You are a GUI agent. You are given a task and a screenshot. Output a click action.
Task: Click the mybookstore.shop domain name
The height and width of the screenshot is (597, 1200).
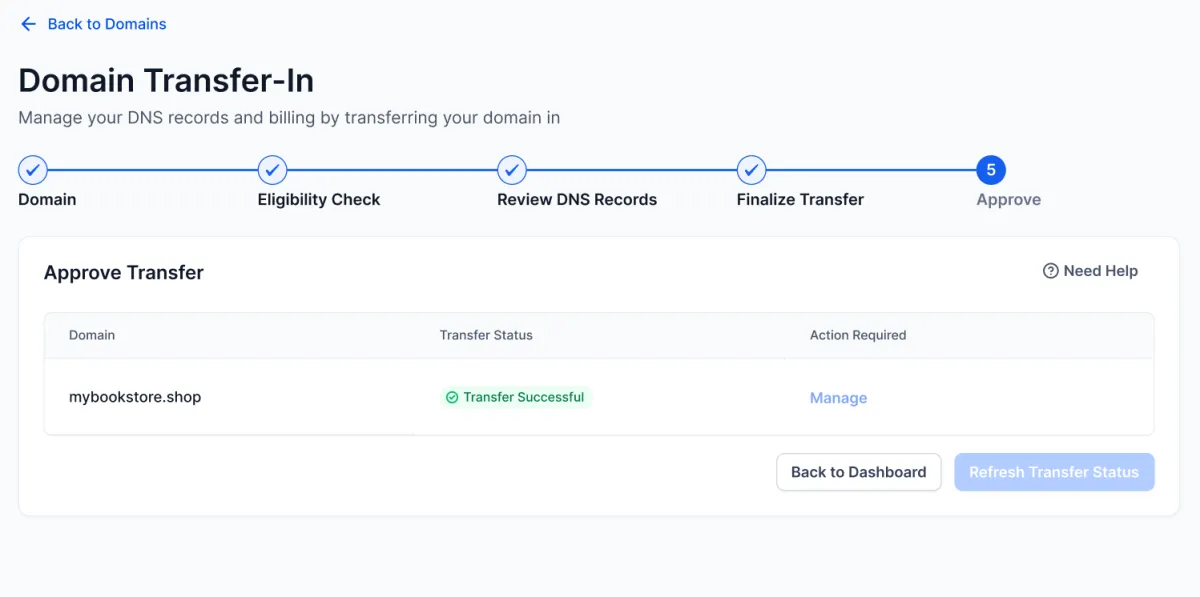click(135, 397)
